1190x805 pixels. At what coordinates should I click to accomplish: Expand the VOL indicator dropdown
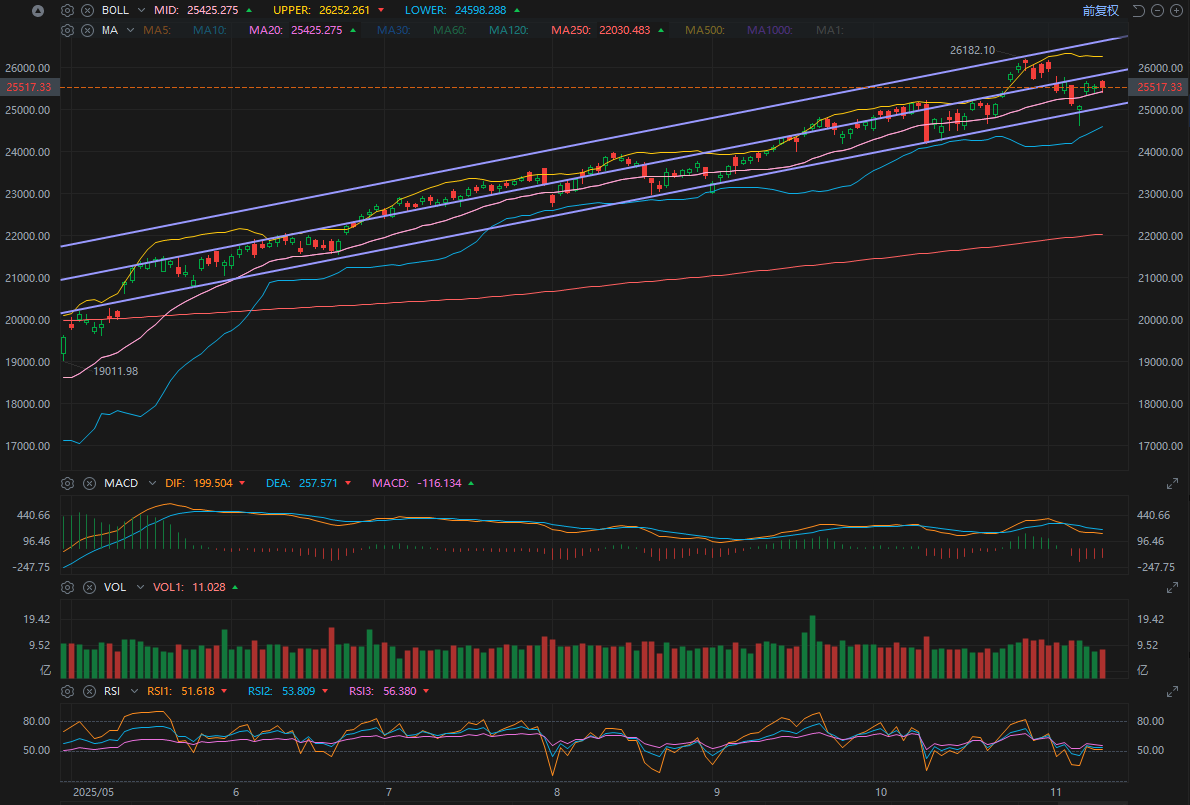pos(140,587)
